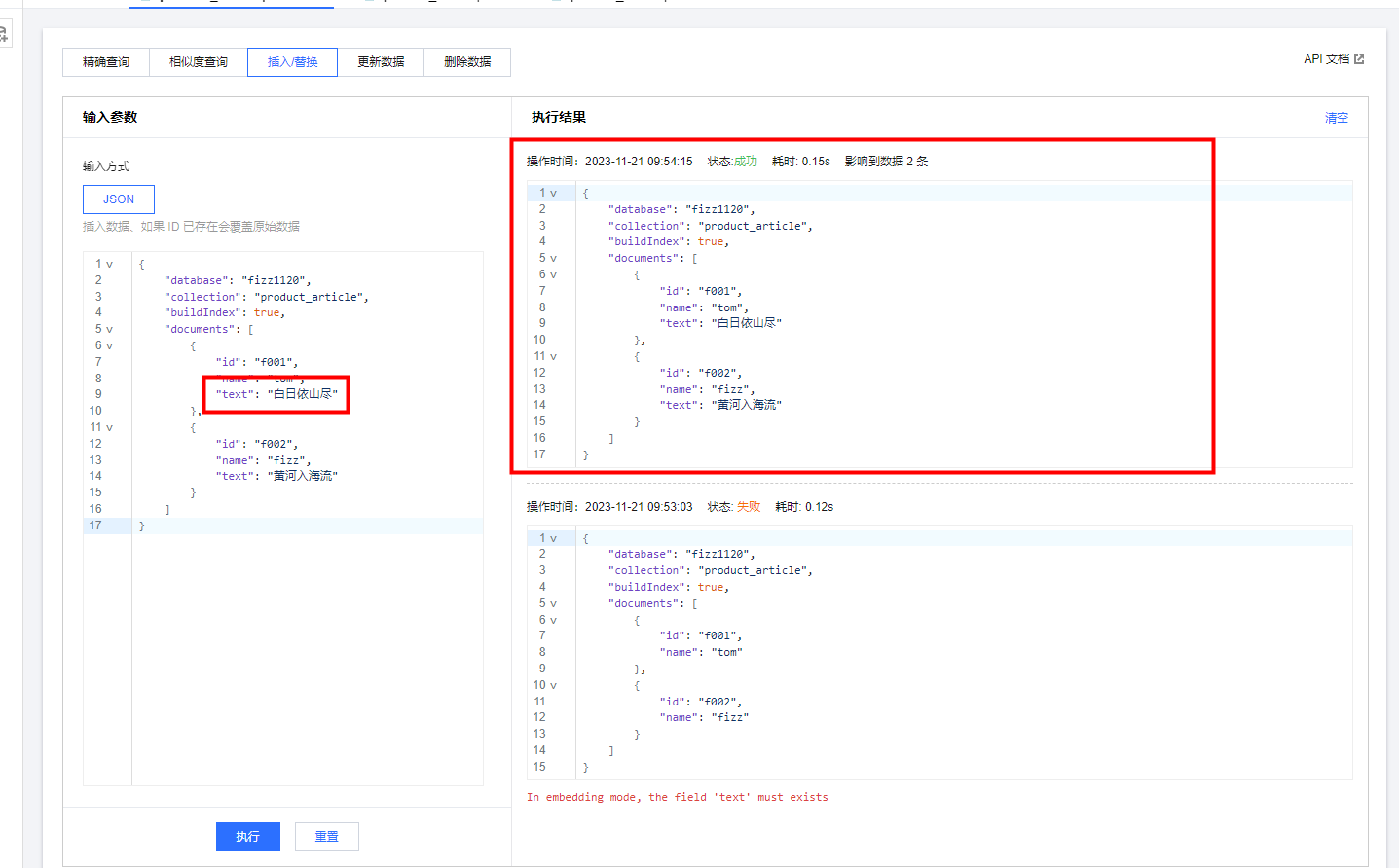Click the hint 插入数据、如果 ID 已存在会覆盖原始数据
This screenshot has width=1399, height=868.
(191, 226)
